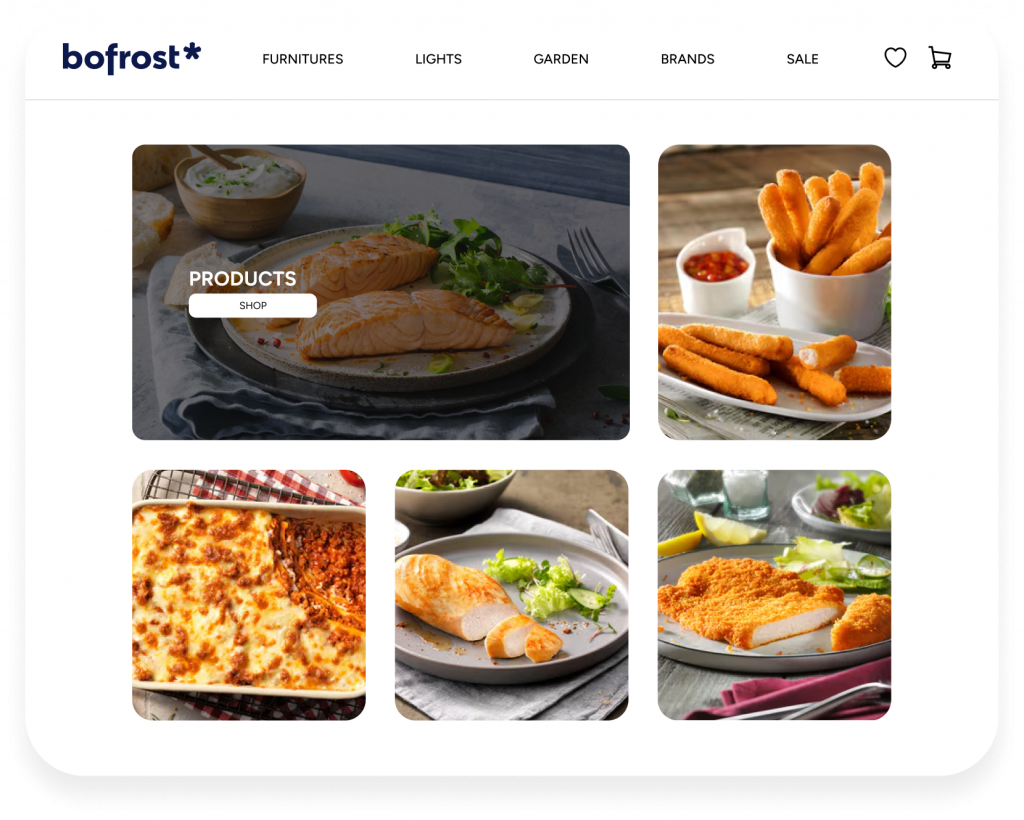The image size is (1024, 820).
Task: Open the BRANDS navigation link
Action: [687, 59]
